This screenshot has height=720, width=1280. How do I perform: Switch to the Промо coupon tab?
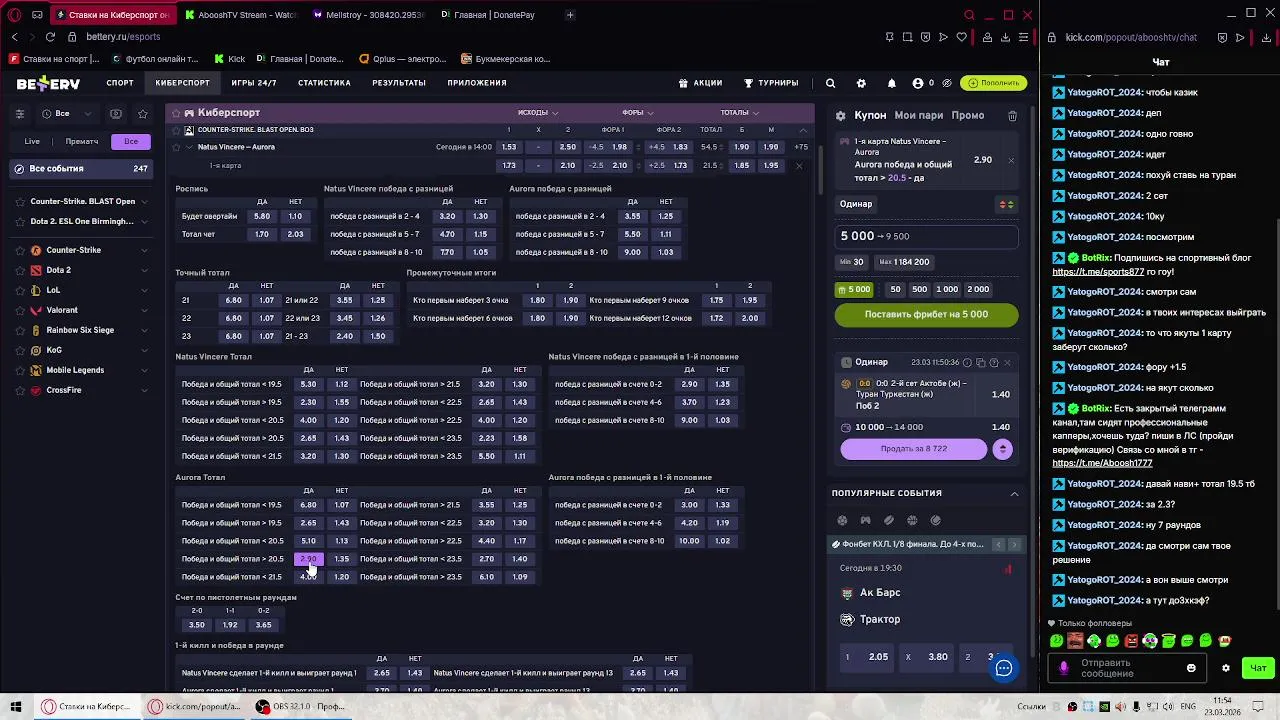(x=968, y=116)
